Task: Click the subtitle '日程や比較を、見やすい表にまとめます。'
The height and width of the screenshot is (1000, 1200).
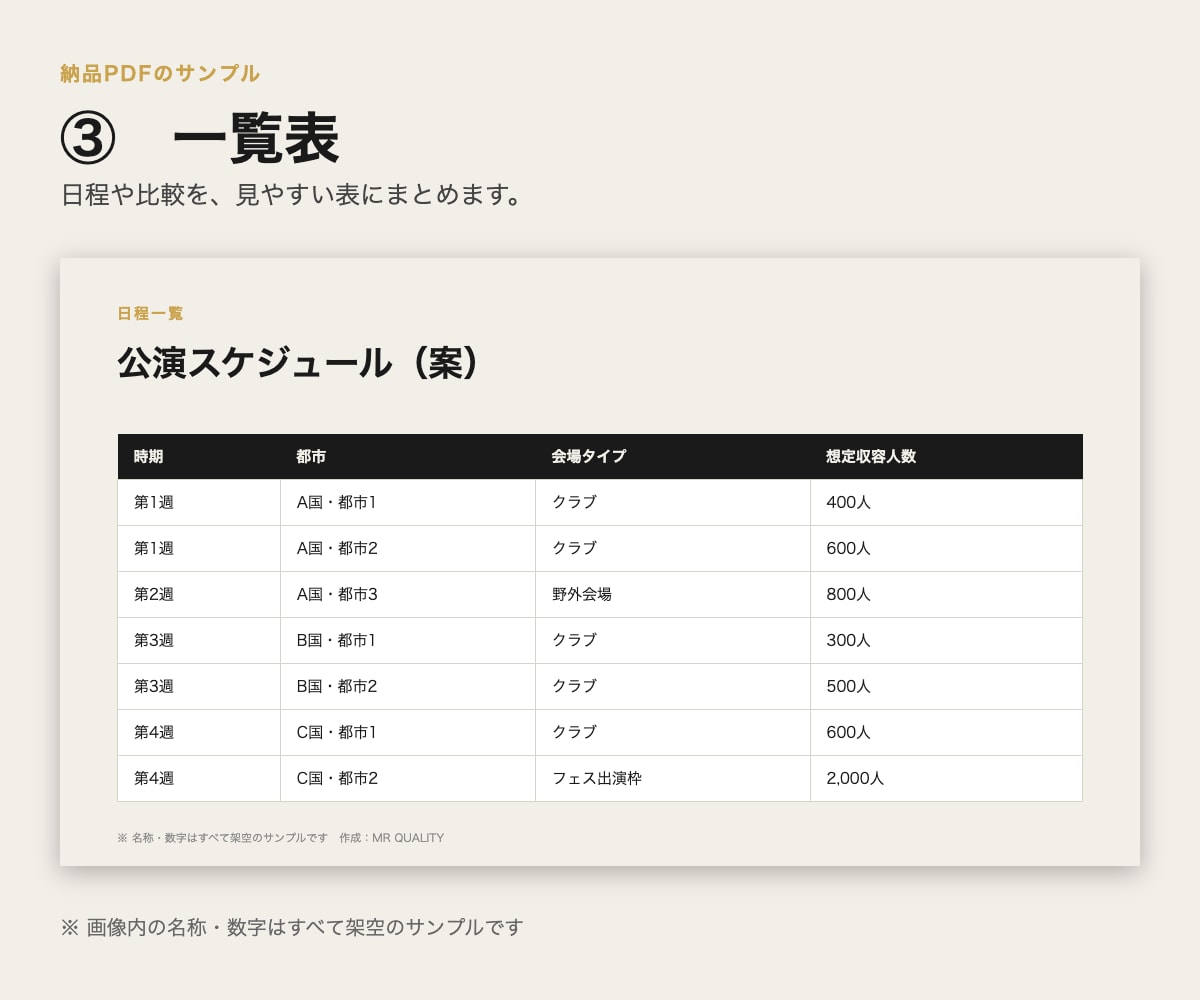Action: tap(293, 194)
